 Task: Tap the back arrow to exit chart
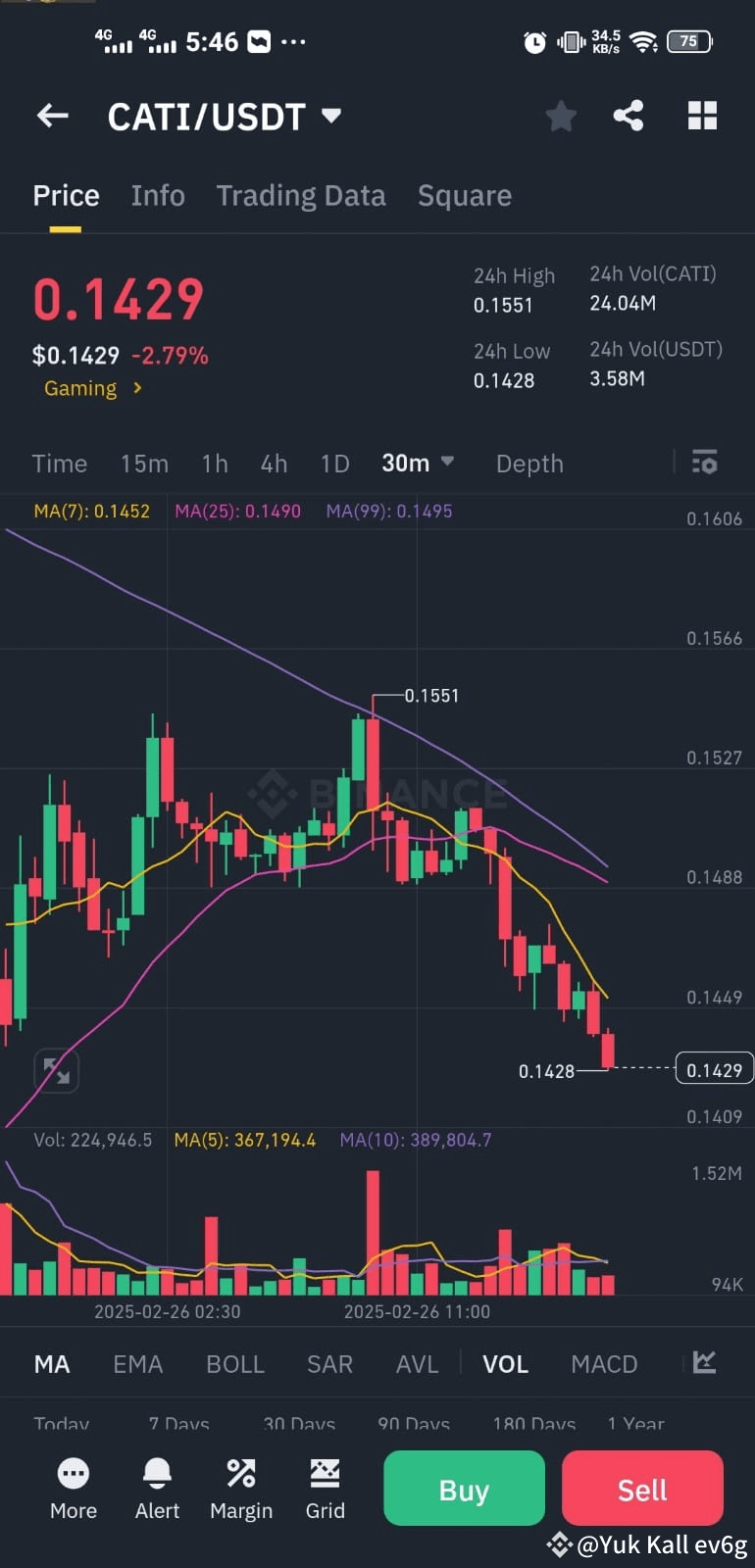pyautogui.click(x=52, y=116)
